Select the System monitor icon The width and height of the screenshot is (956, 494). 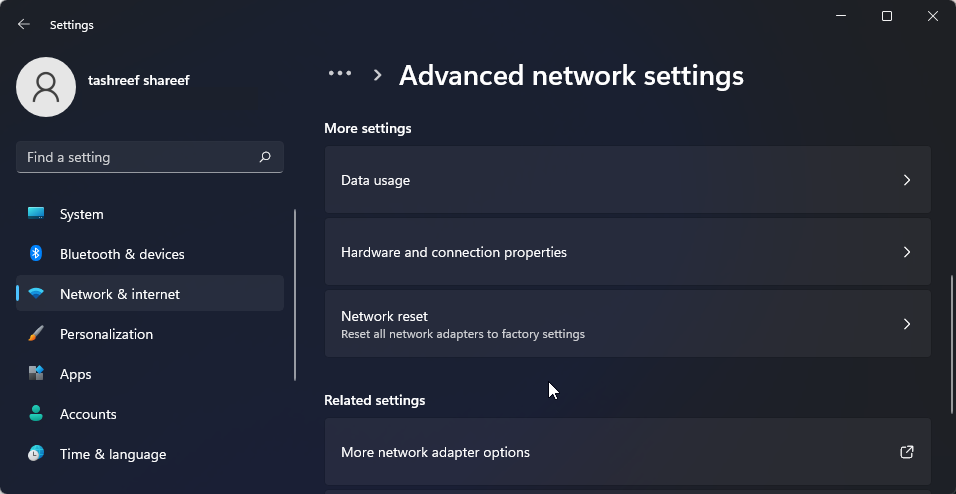click(x=36, y=214)
